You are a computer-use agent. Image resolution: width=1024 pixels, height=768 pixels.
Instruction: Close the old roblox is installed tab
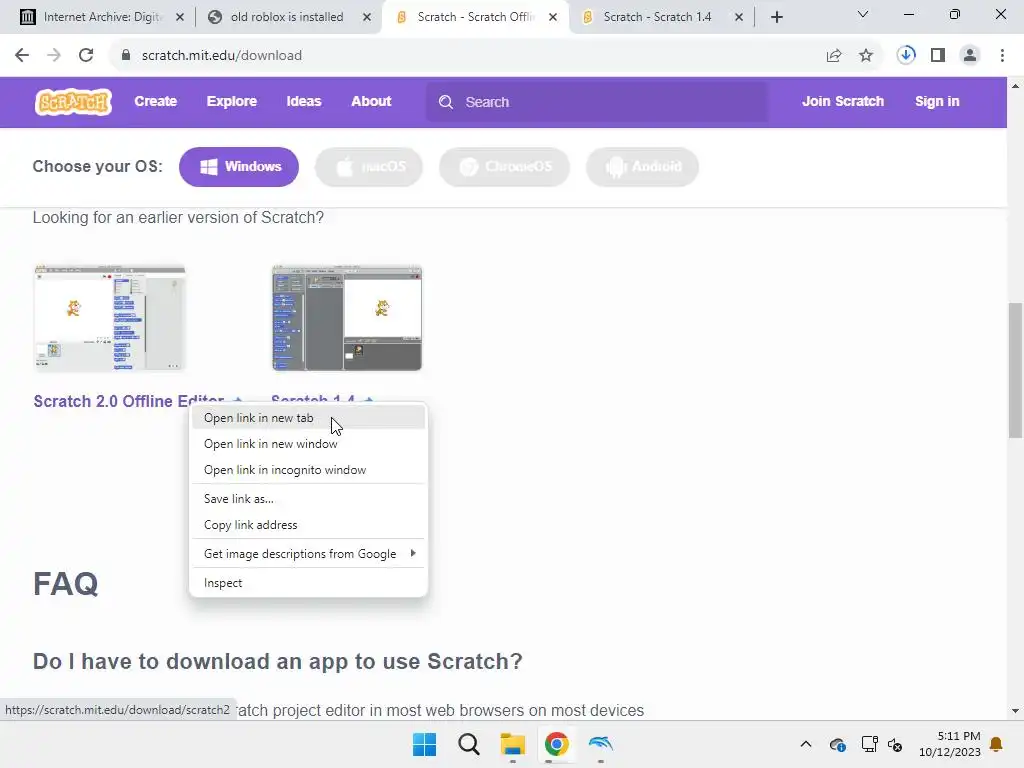(x=367, y=17)
